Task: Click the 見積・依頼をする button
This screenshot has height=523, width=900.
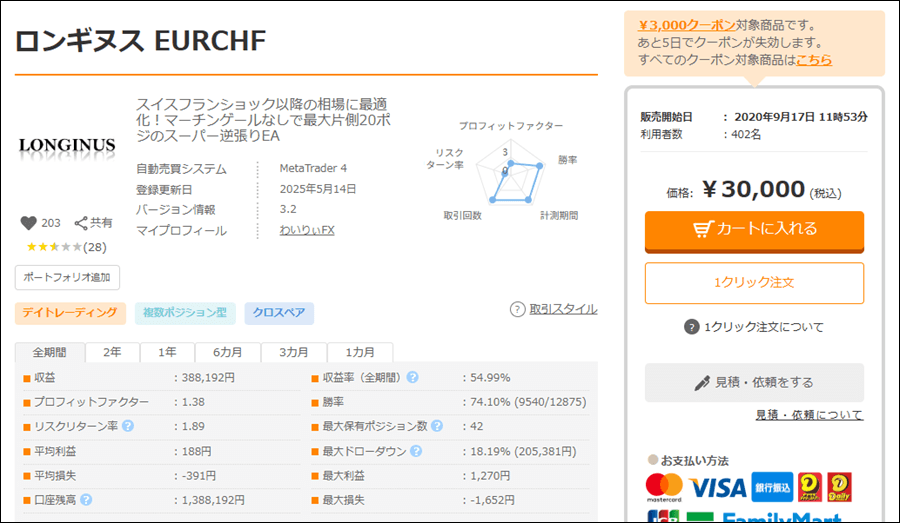Action: click(754, 382)
